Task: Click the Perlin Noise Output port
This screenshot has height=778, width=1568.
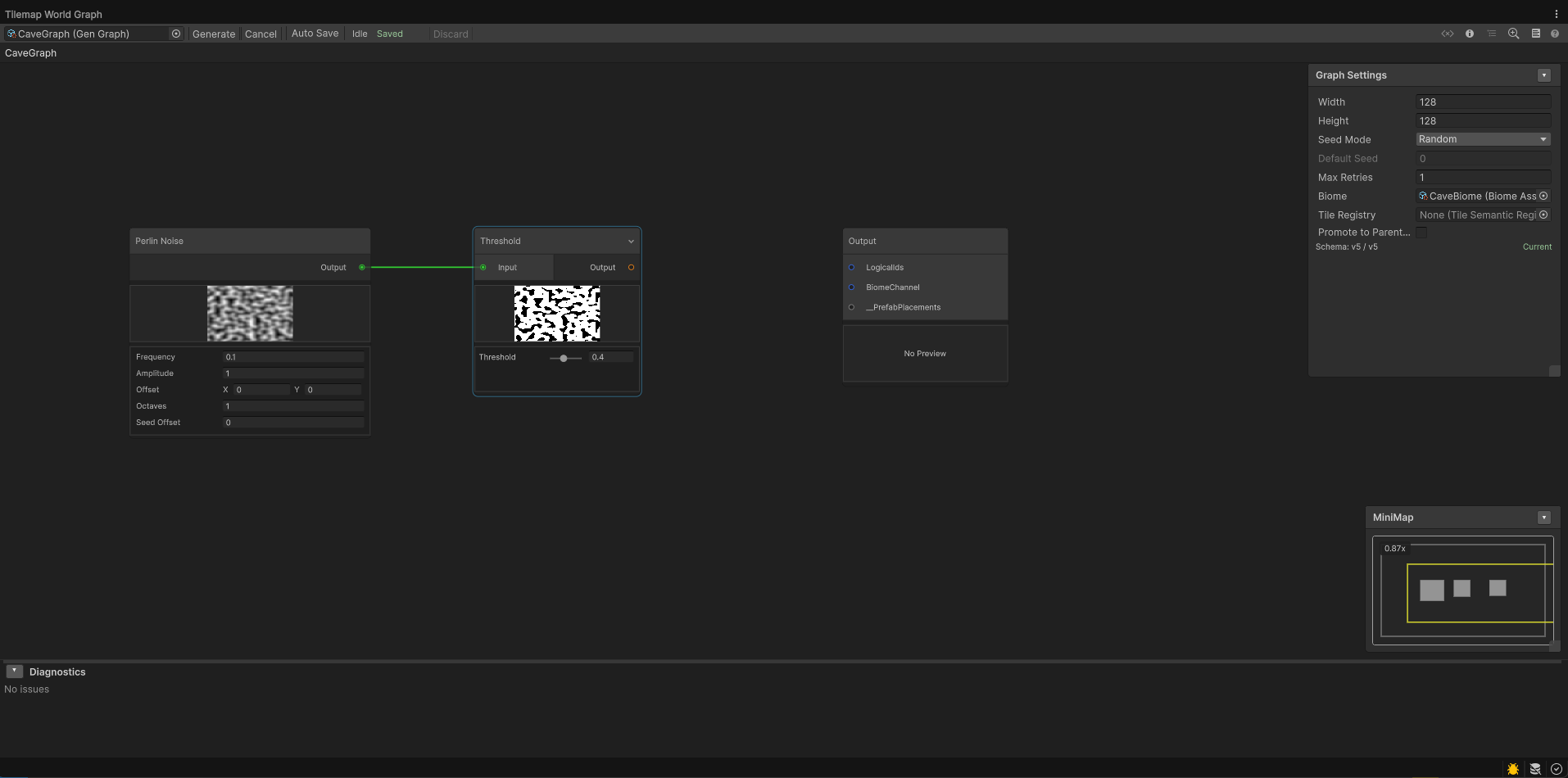Action: tap(362, 267)
